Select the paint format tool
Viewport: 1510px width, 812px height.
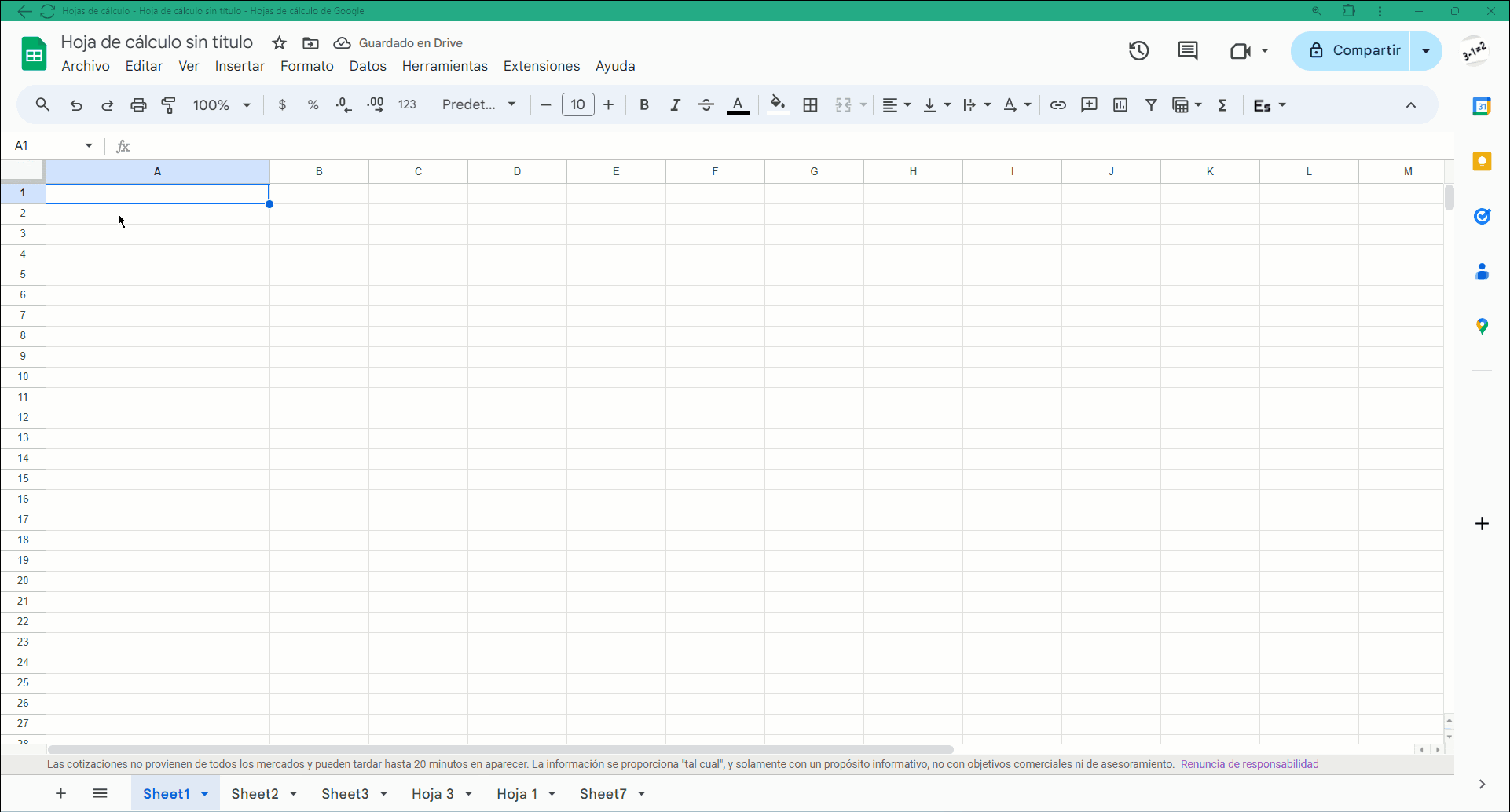pos(169,105)
